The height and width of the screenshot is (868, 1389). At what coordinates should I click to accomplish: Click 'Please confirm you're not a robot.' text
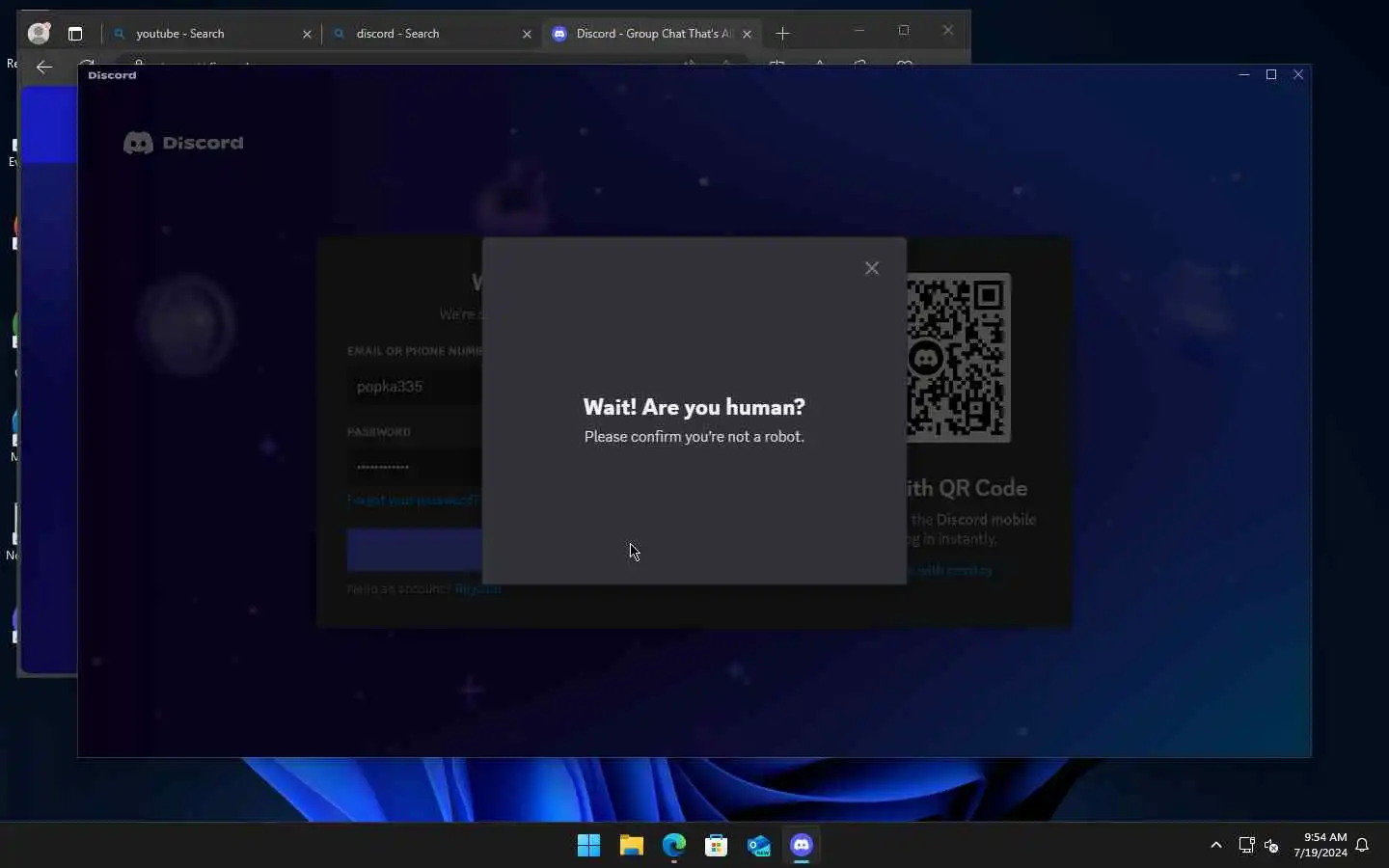click(694, 437)
